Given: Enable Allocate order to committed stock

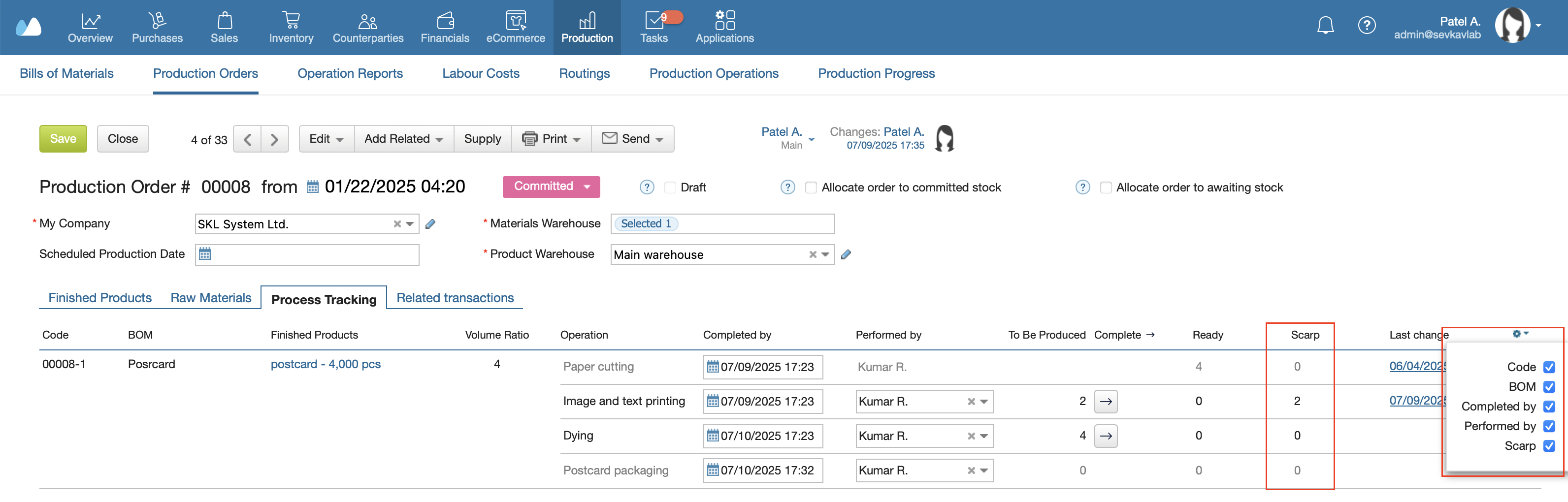Looking at the screenshot, I should 811,188.
